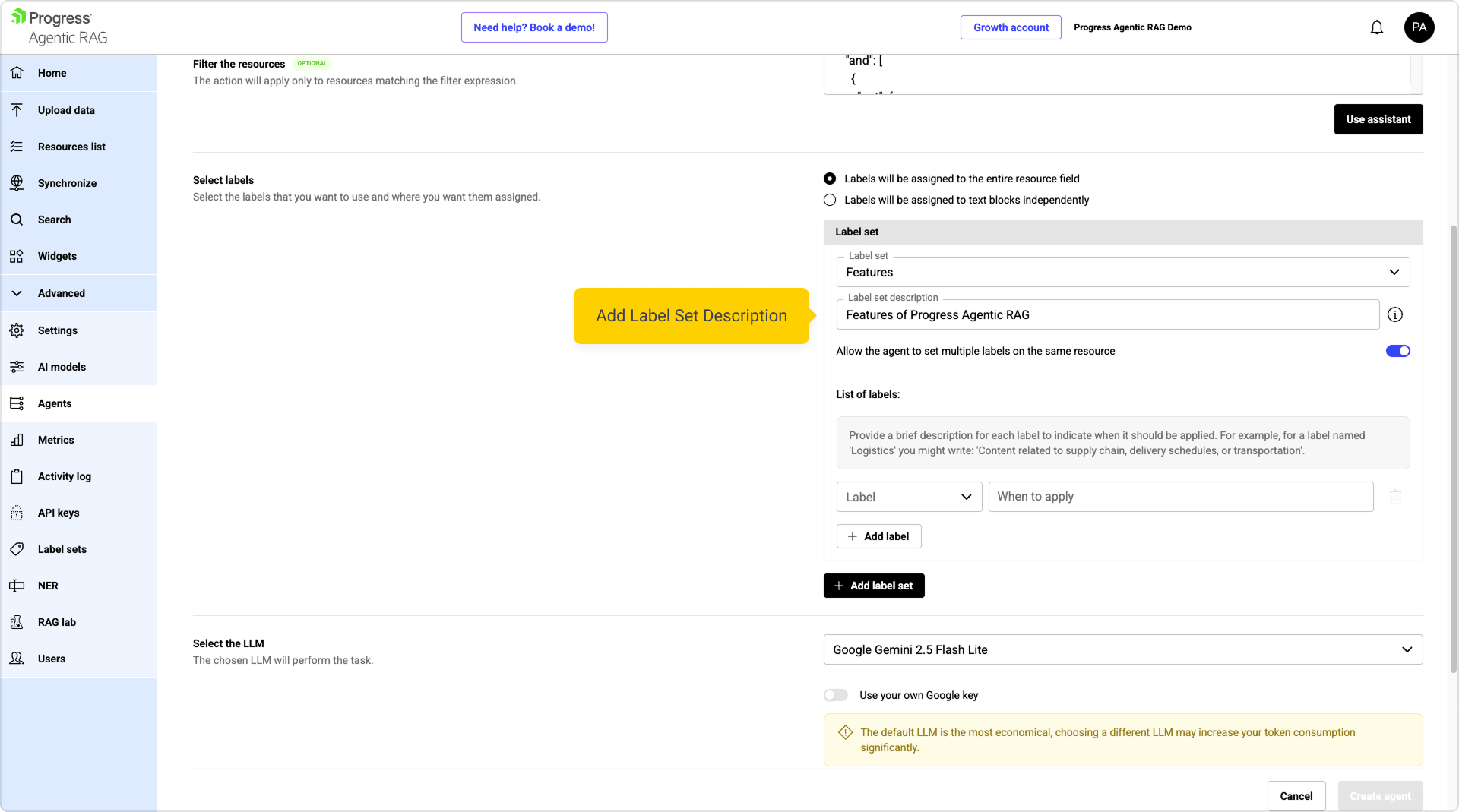Viewport: 1459px width, 812px height.
Task: Click the trash icon beside the label row
Action: (x=1395, y=497)
